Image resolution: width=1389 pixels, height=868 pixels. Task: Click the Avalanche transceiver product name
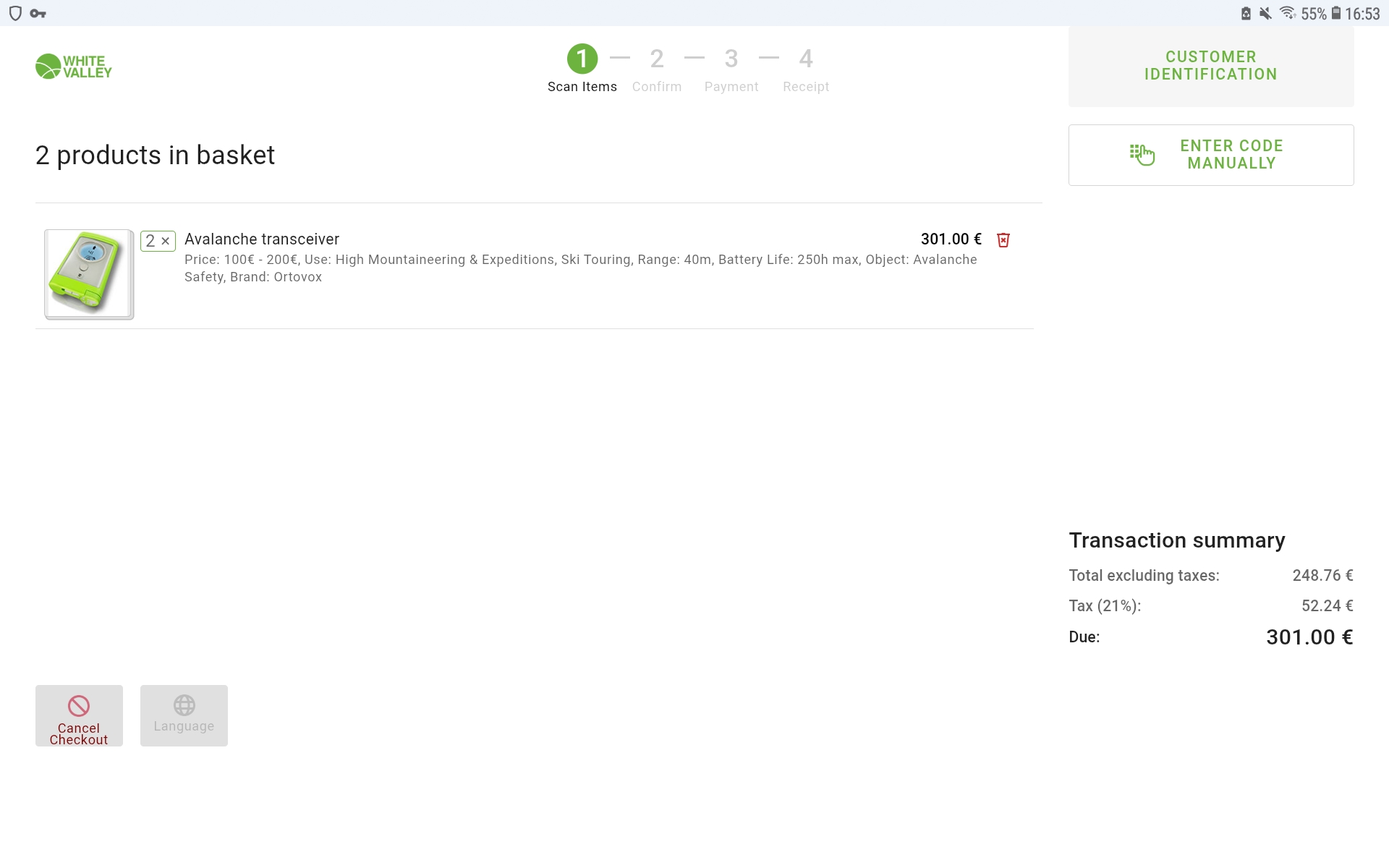click(261, 239)
